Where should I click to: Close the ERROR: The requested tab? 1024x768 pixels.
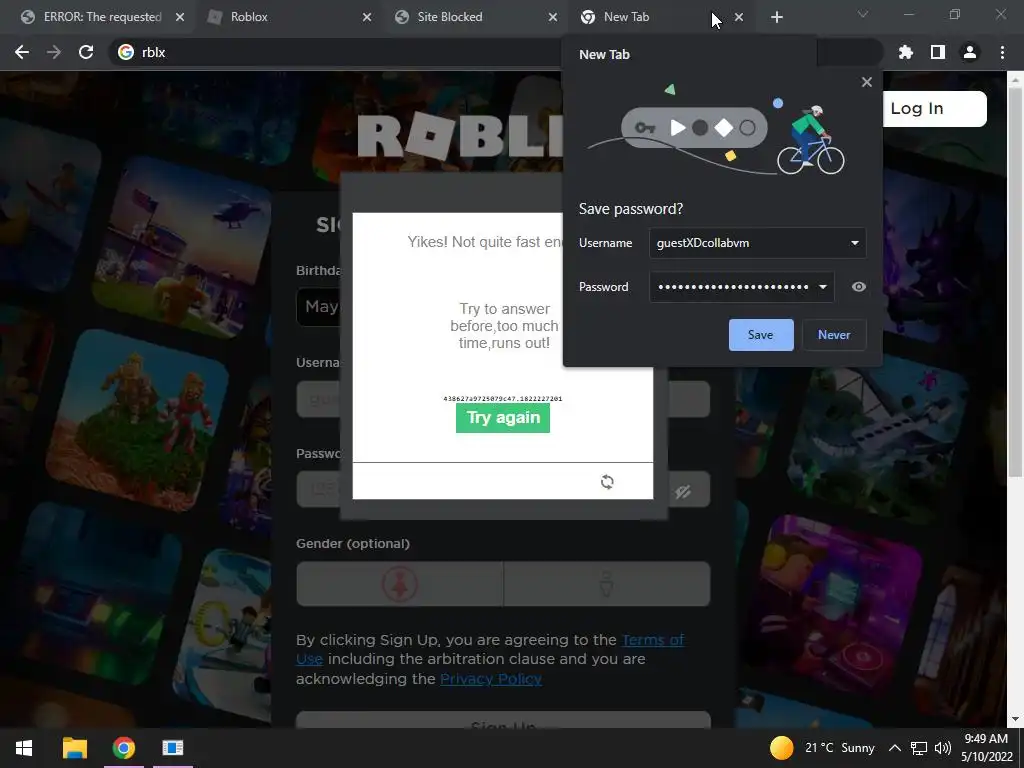180,17
